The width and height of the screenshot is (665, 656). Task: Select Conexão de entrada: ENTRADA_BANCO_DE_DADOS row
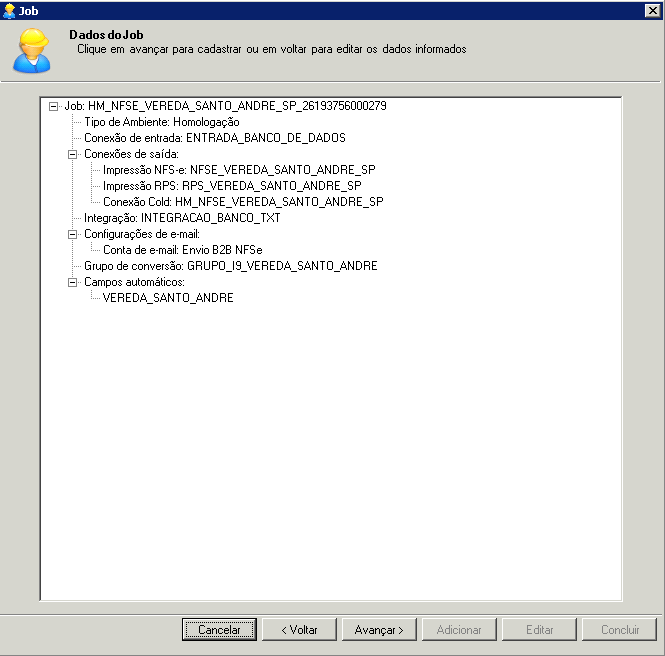[x=215, y=138]
